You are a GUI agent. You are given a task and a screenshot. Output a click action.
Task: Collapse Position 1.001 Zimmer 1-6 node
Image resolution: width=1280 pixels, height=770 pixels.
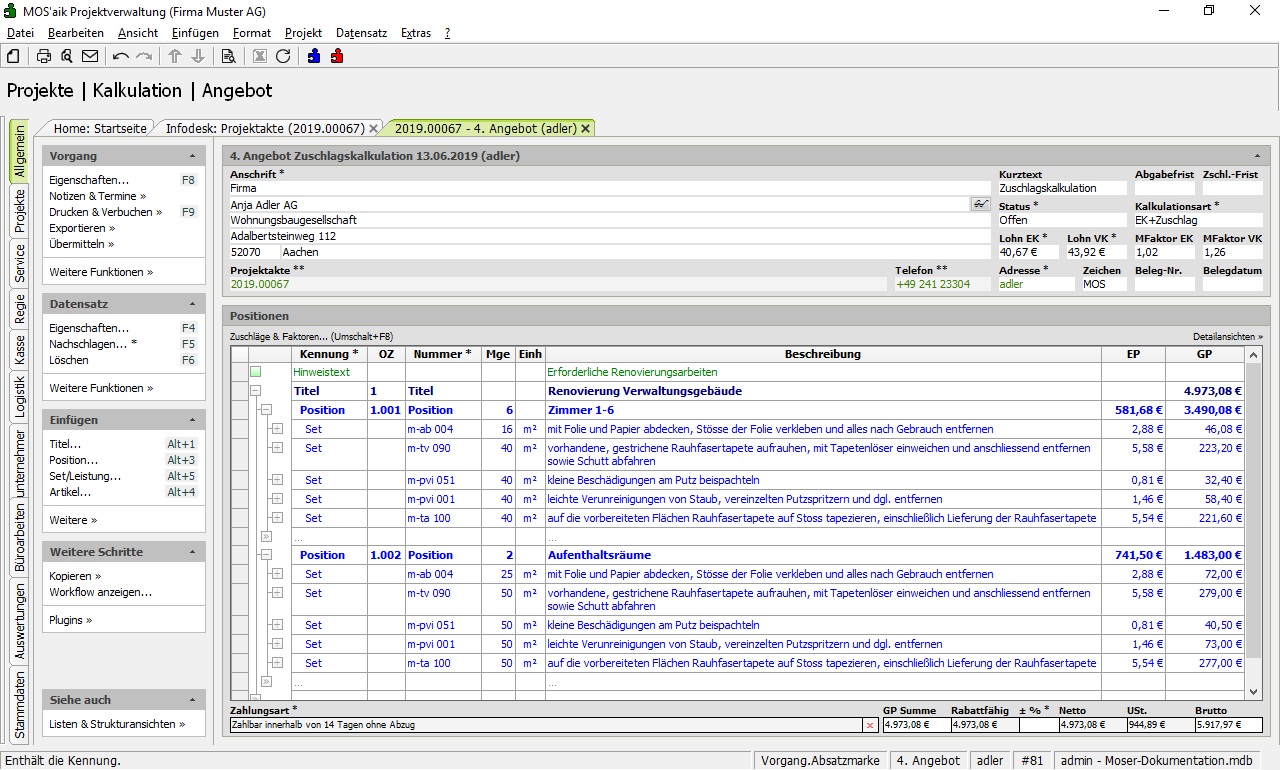(x=266, y=410)
